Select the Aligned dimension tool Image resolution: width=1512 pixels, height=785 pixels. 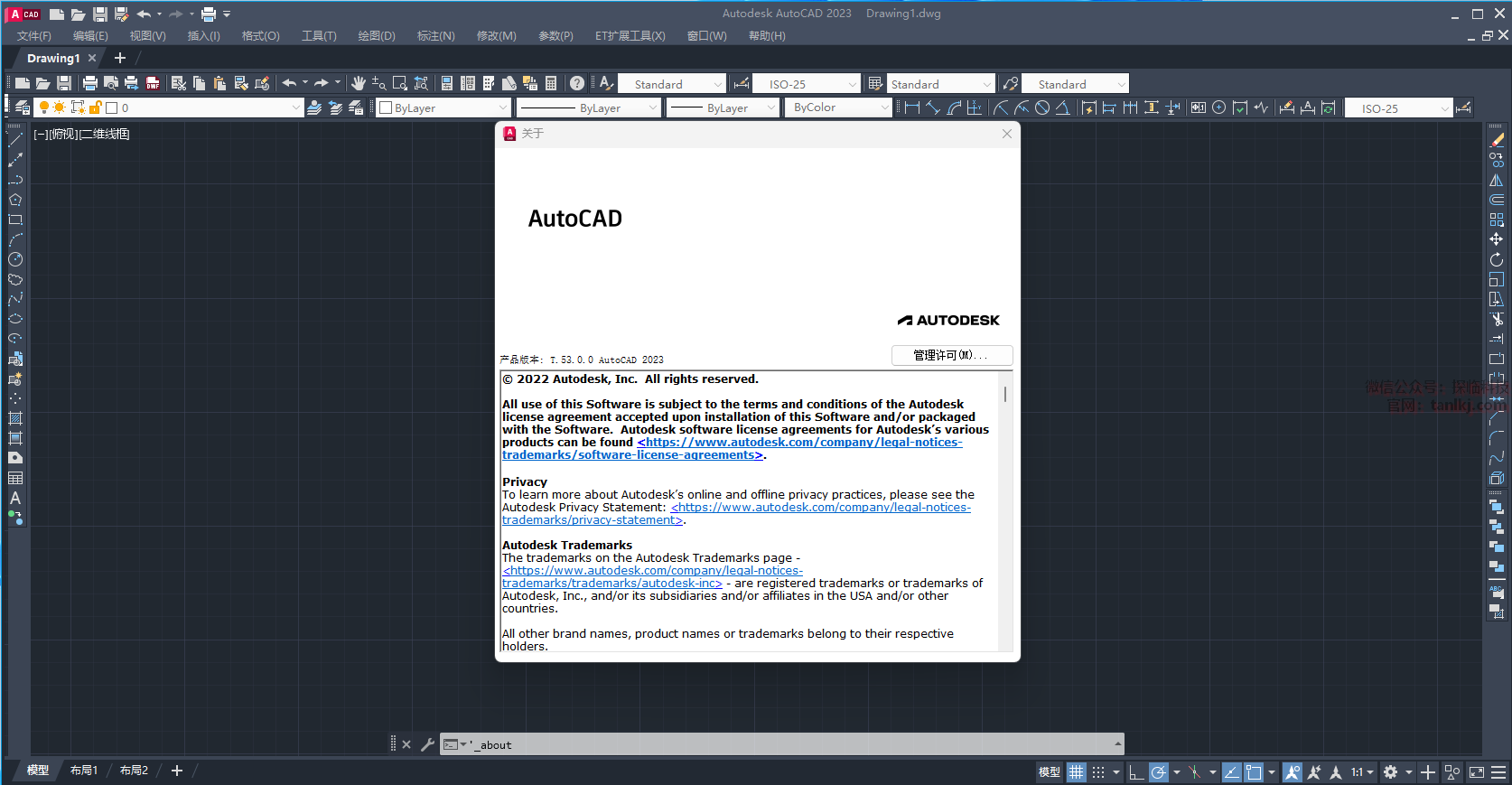933,107
